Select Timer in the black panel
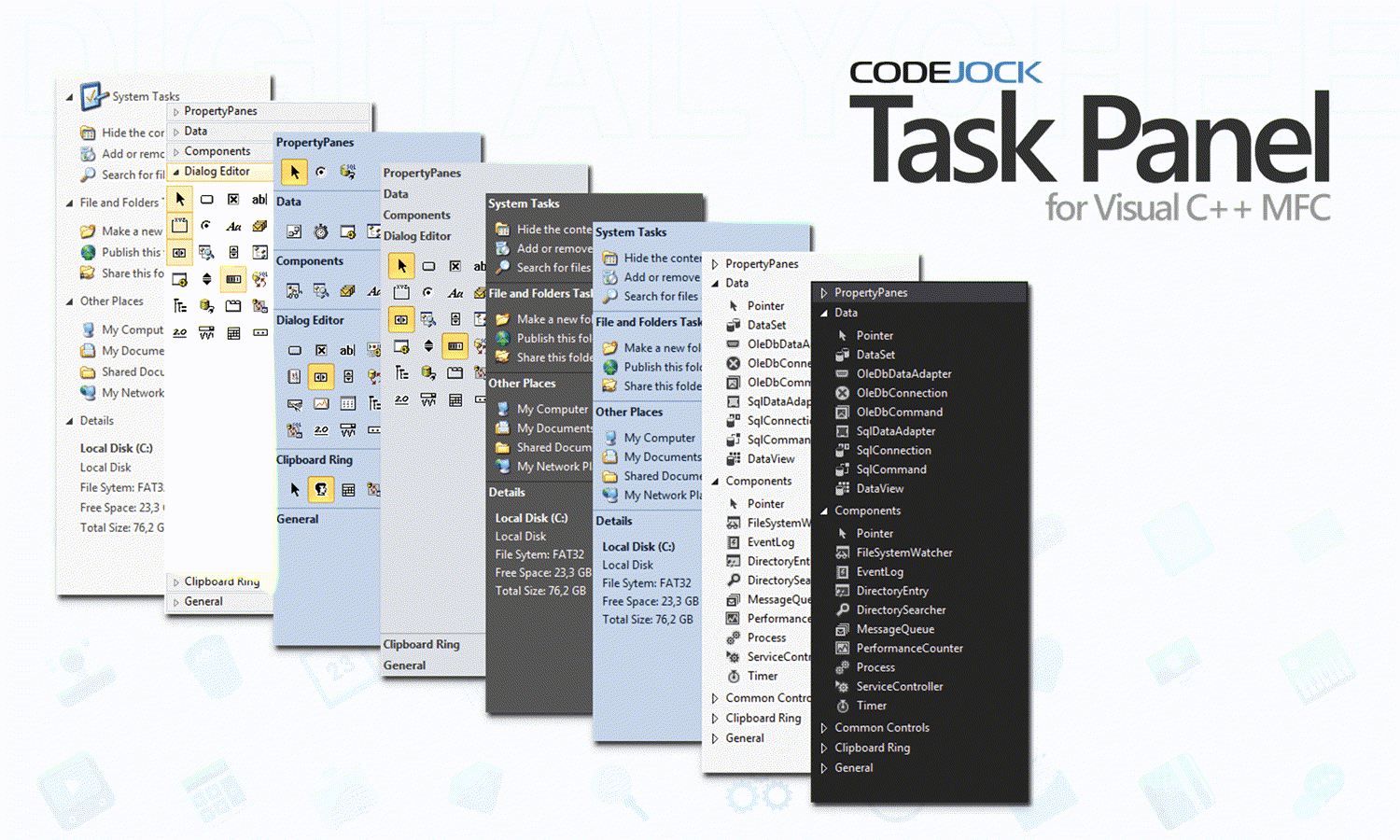Screen dimensions: 1400x840 (x=861, y=706)
